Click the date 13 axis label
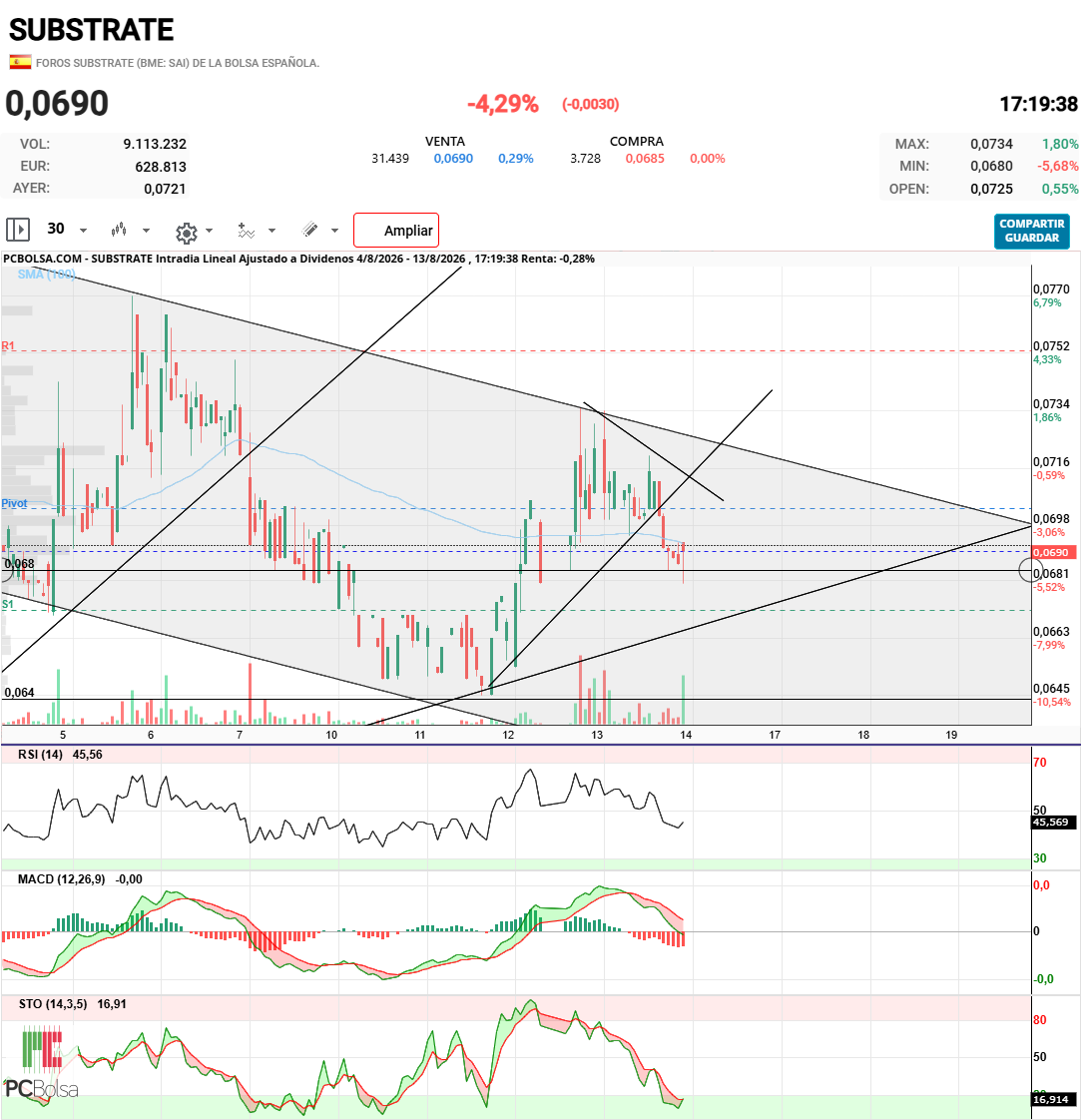Viewport: 1084px width, 1120px height. click(597, 735)
